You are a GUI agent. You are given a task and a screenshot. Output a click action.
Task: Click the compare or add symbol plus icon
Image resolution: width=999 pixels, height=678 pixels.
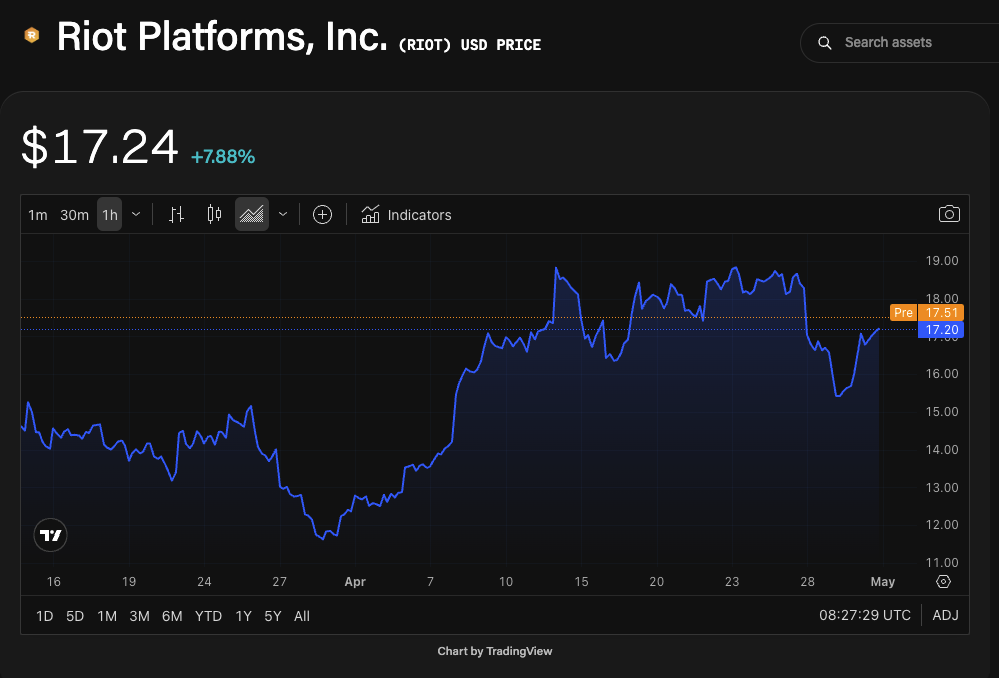coord(322,215)
